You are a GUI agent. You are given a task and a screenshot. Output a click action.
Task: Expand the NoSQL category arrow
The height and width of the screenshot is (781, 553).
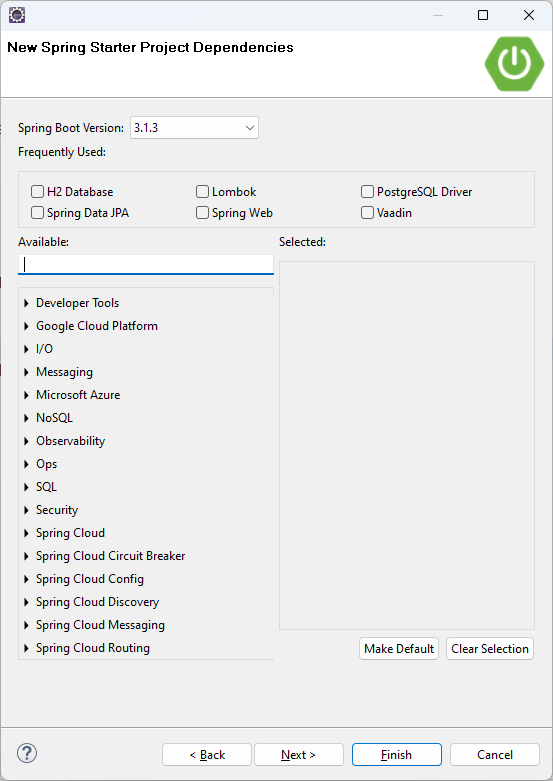26,418
